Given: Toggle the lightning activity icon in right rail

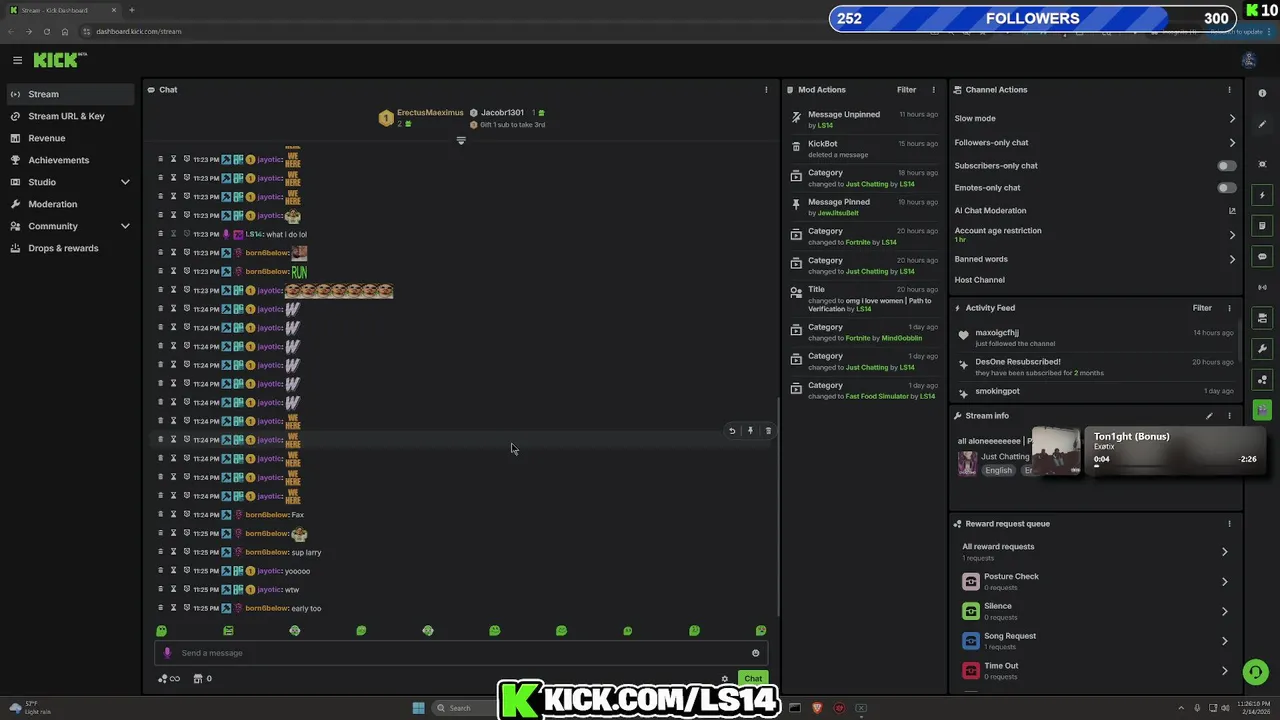Looking at the screenshot, I should [1262, 195].
